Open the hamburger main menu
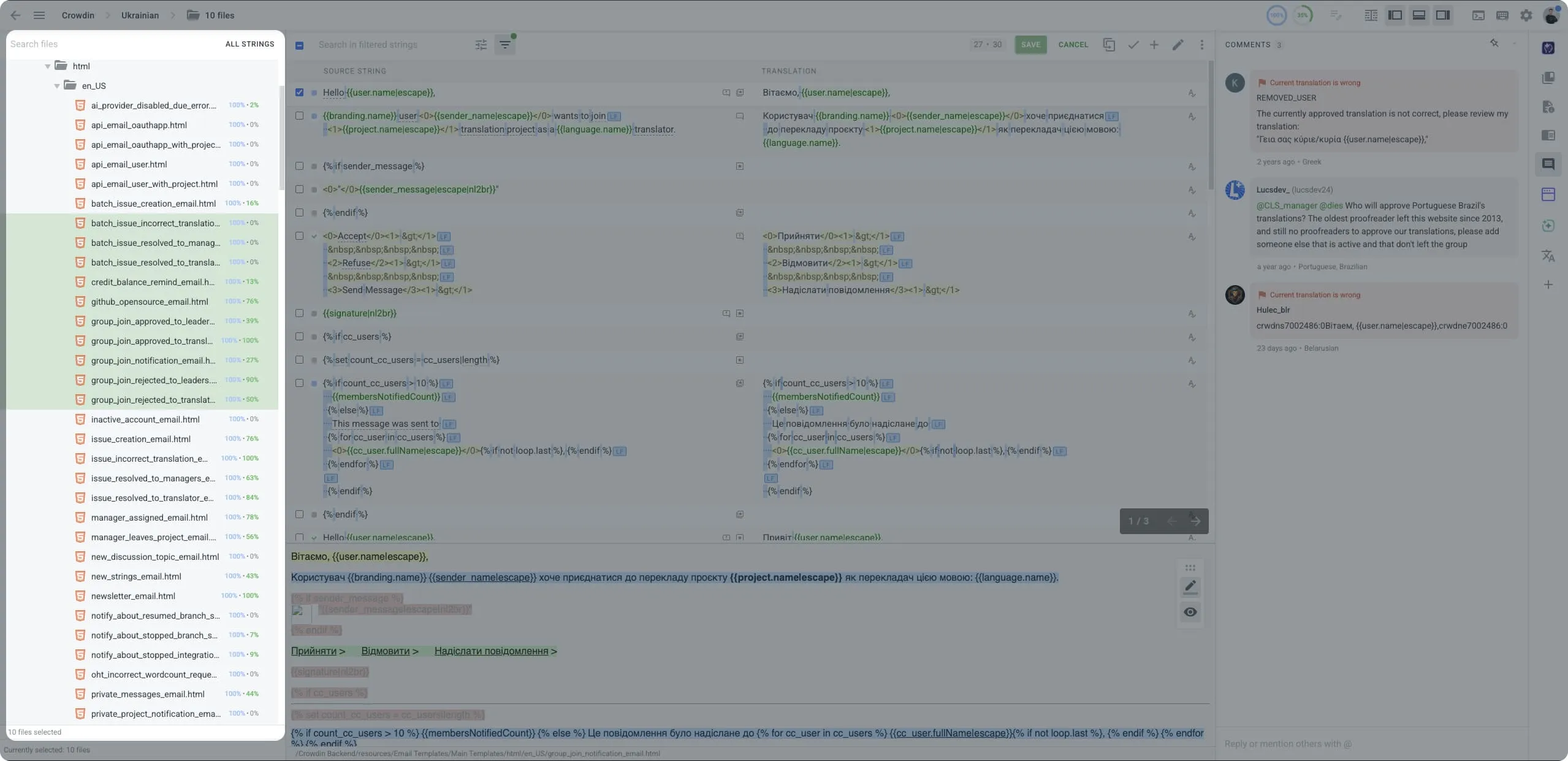 (39, 15)
